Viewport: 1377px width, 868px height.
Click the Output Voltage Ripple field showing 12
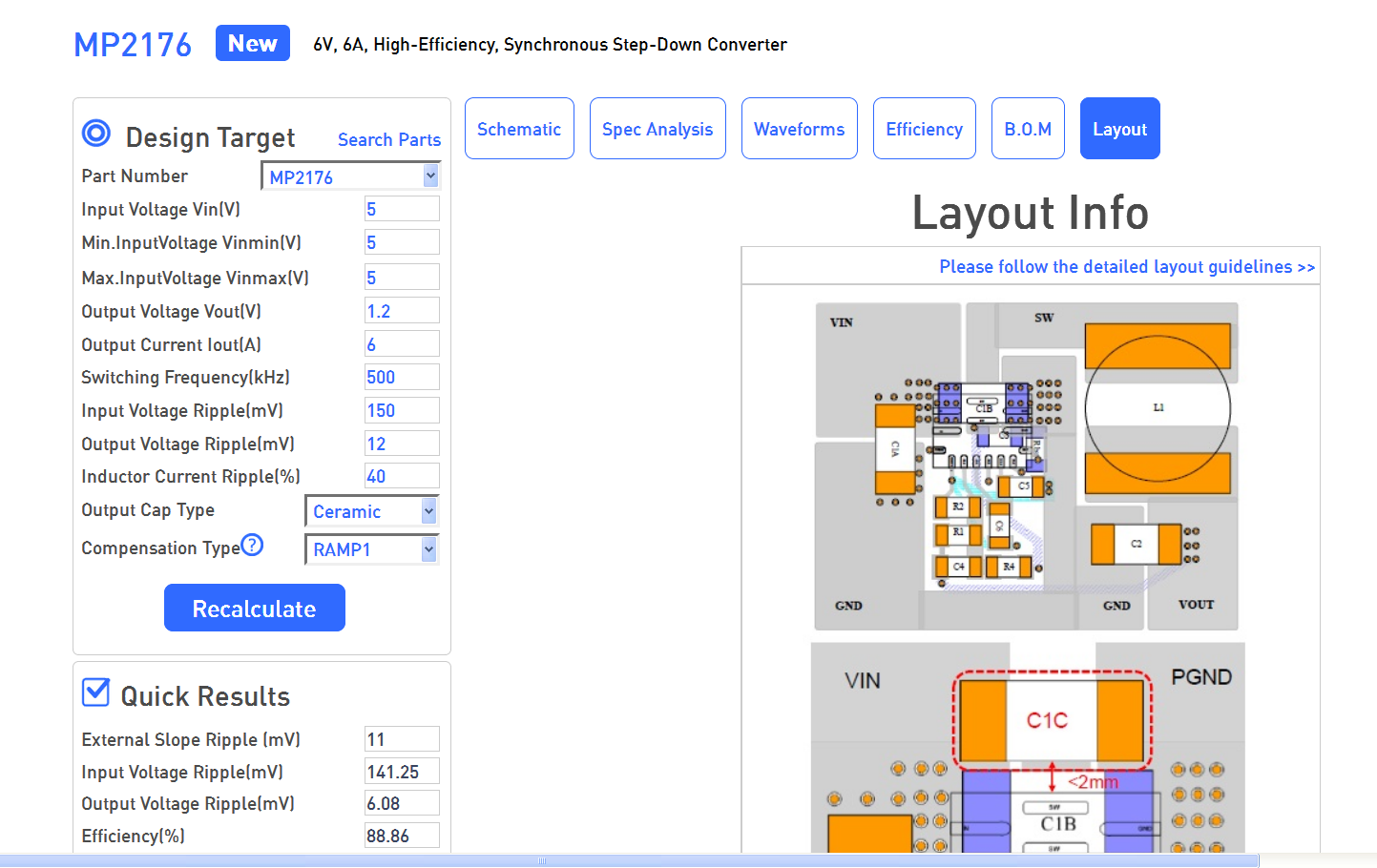(402, 444)
